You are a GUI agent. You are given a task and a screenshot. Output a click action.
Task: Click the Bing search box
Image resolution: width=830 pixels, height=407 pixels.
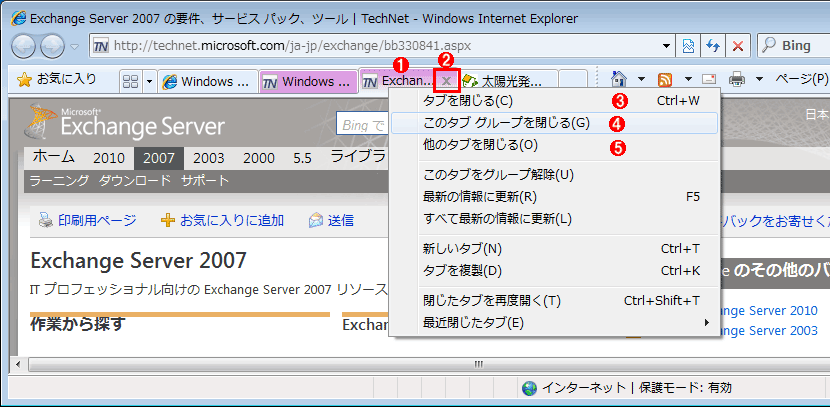pos(793,46)
